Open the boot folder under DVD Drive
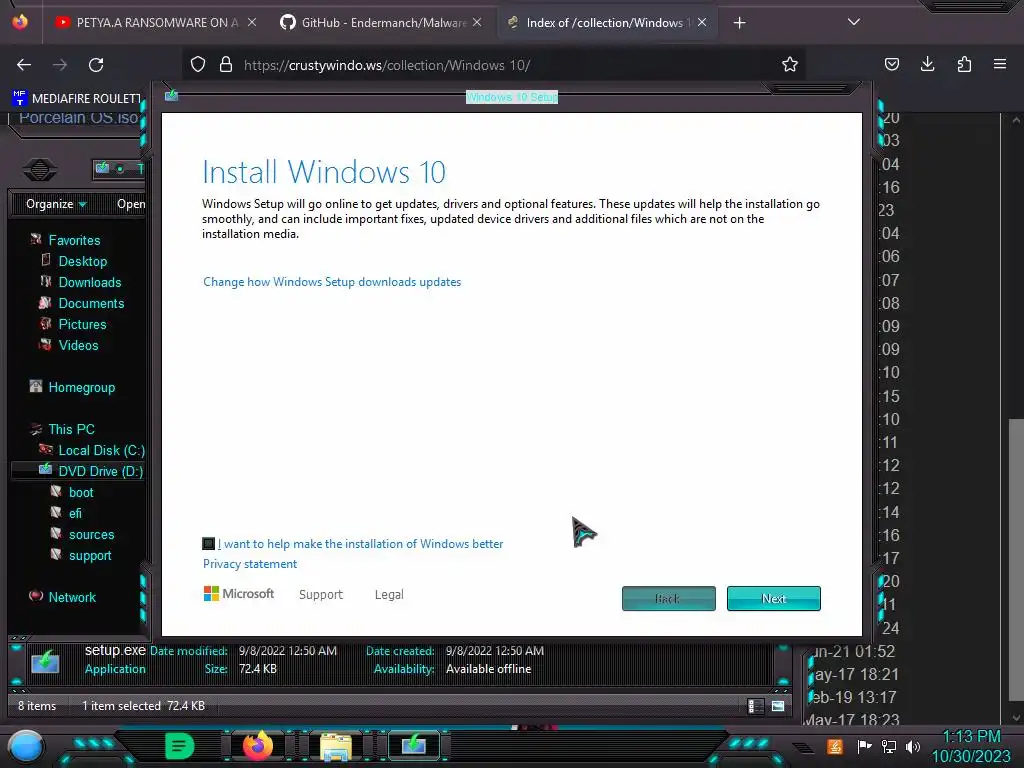Viewport: 1024px width, 768px height. (81, 492)
